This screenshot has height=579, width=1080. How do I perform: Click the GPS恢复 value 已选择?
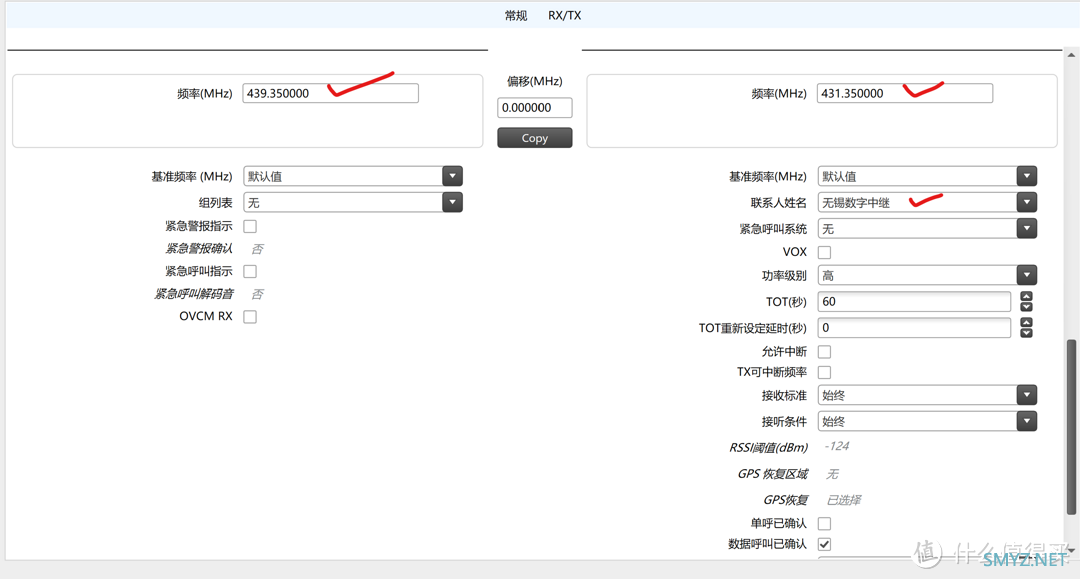(x=844, y=500)
